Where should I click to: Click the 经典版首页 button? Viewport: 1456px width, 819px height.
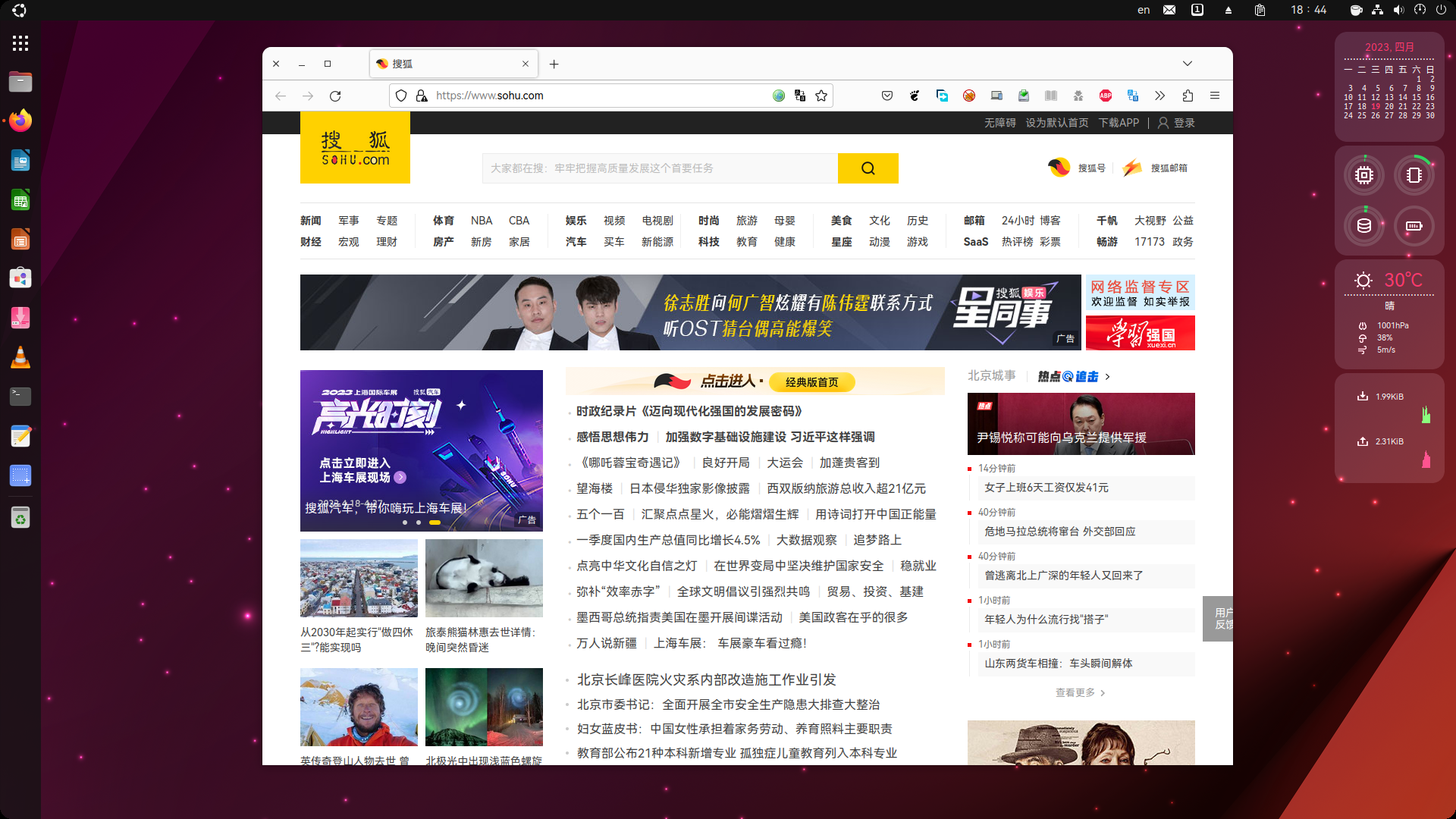pos(812,382)
